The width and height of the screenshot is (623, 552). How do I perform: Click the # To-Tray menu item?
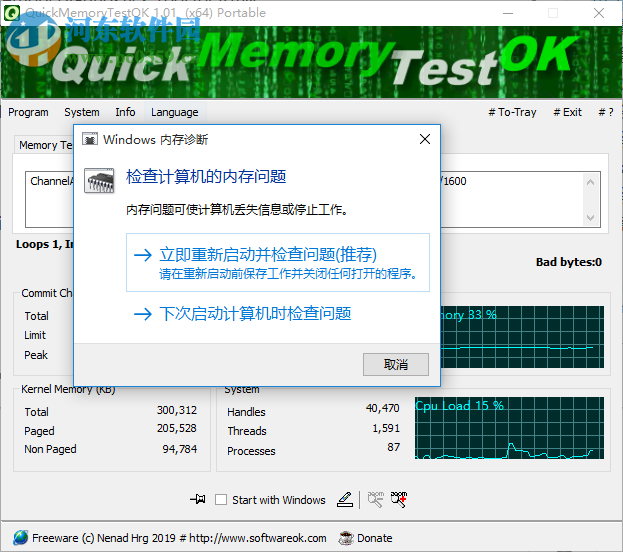tap(512, 112)
